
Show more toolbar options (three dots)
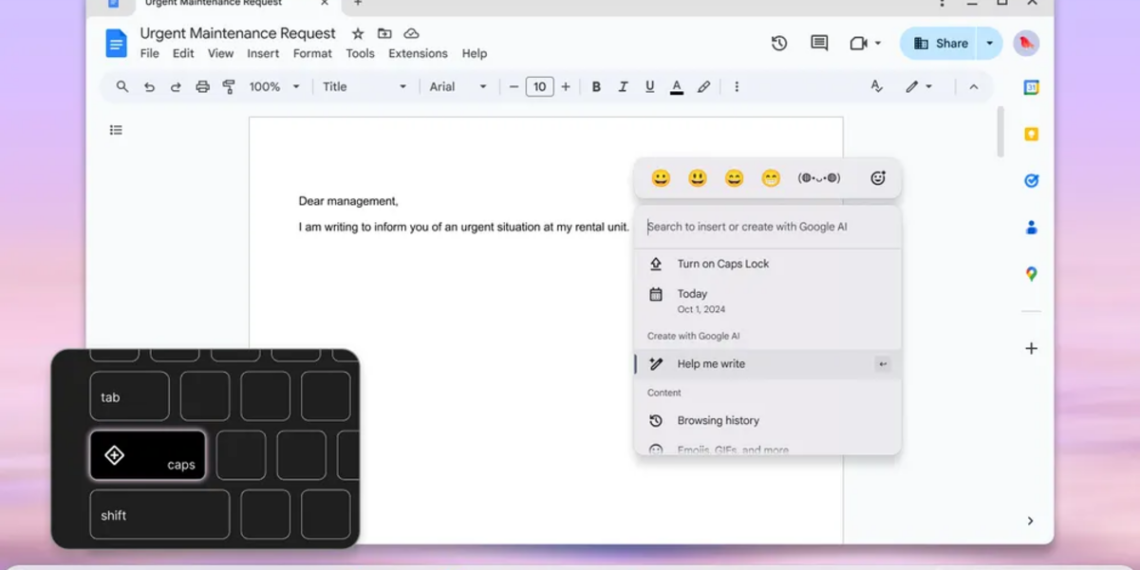pyautogui.click(x=736, y=87)
